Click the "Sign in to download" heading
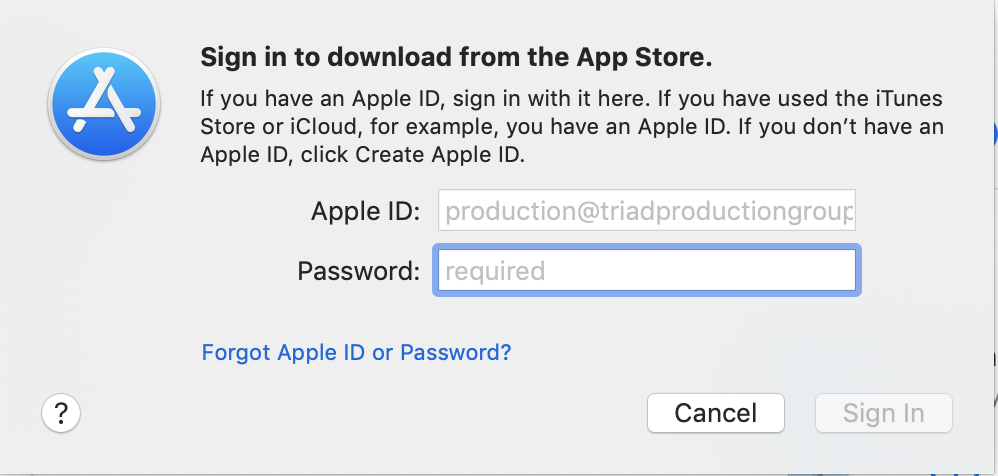Screen dimensions: 998x476 456,57
